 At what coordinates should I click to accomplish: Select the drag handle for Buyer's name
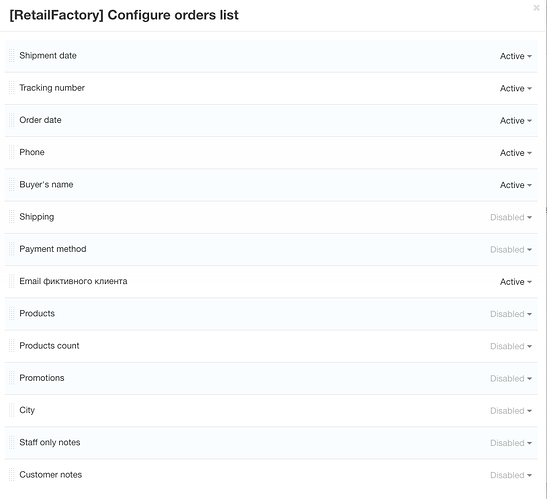pos(12,185)
